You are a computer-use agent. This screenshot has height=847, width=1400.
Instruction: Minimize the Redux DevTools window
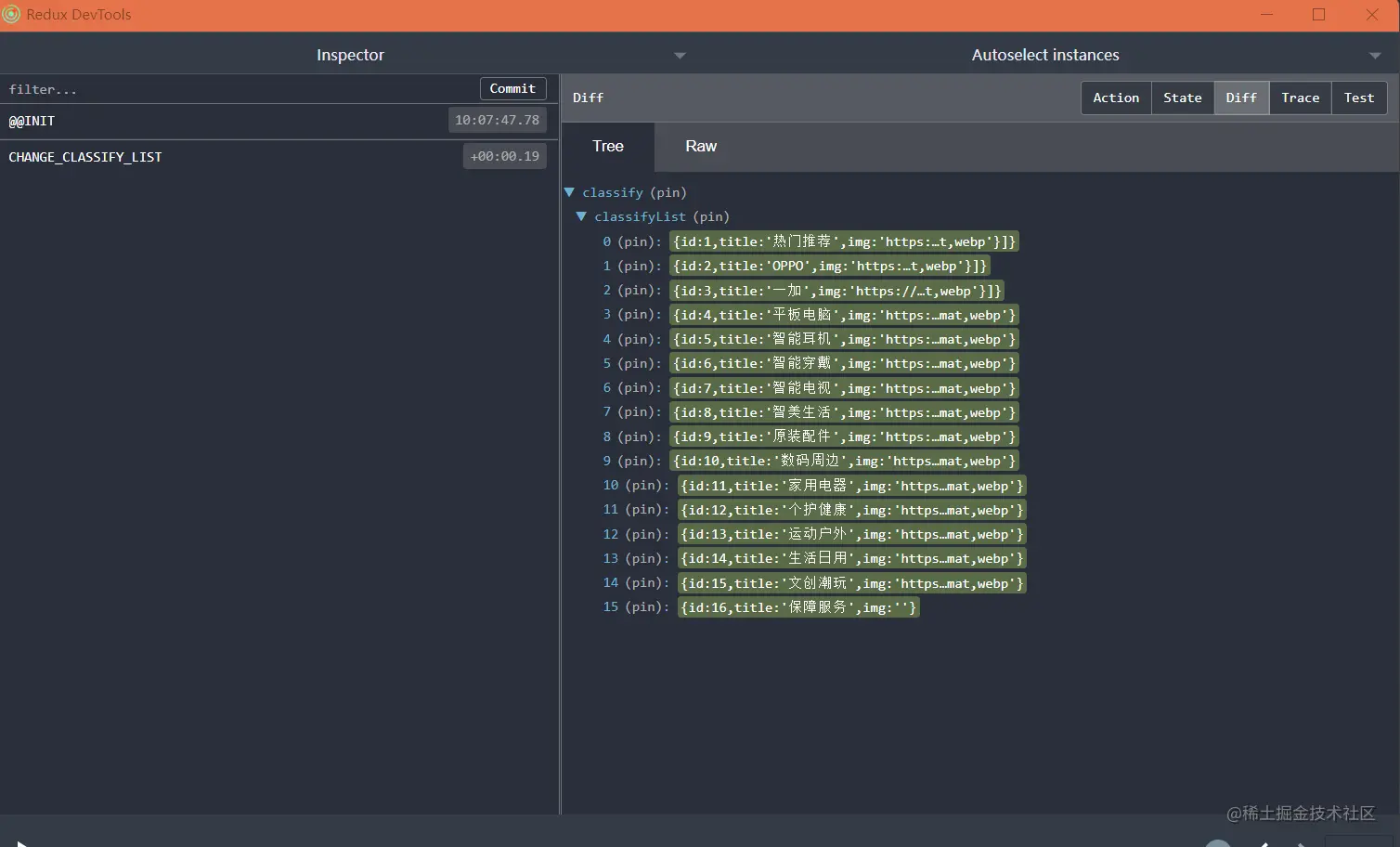[1267, 14]
